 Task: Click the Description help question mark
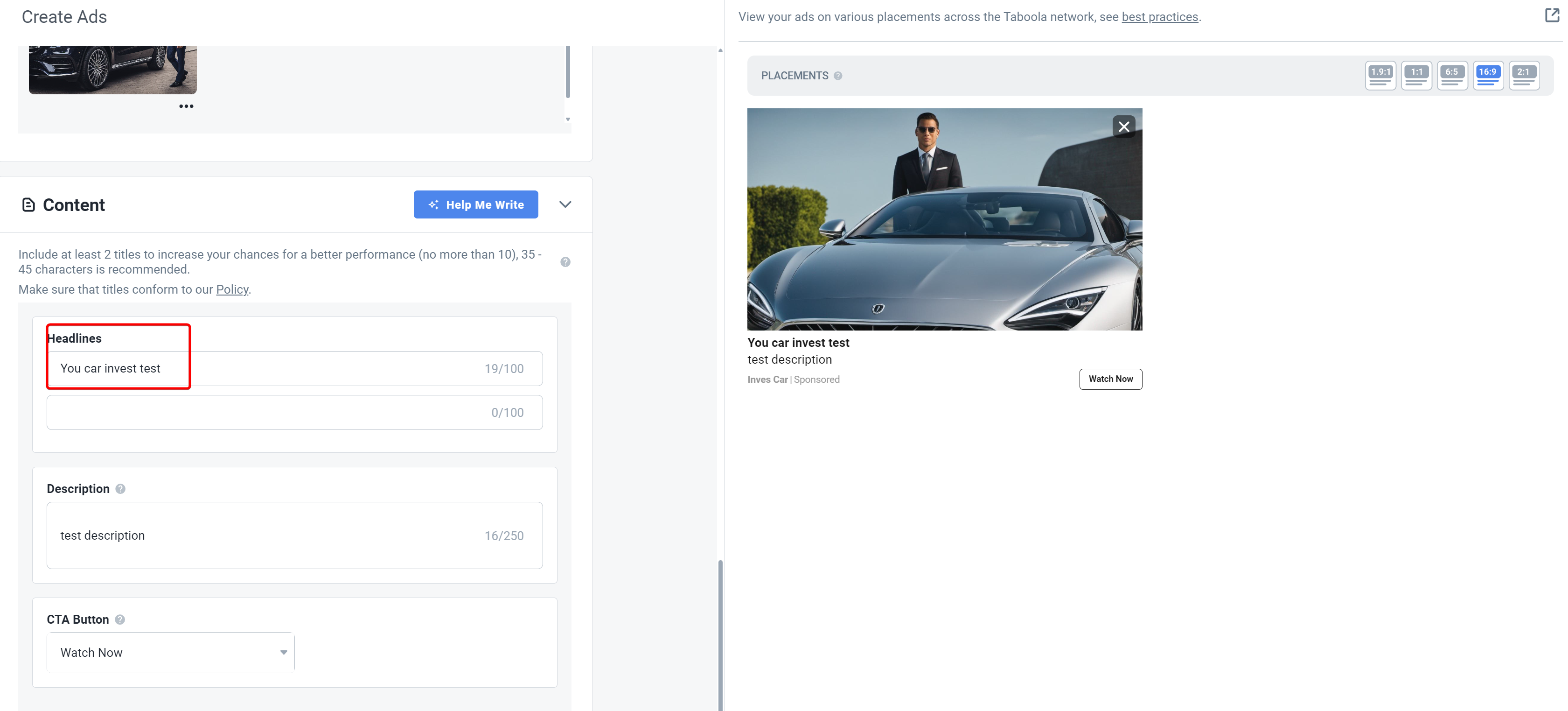coord(120,489)
